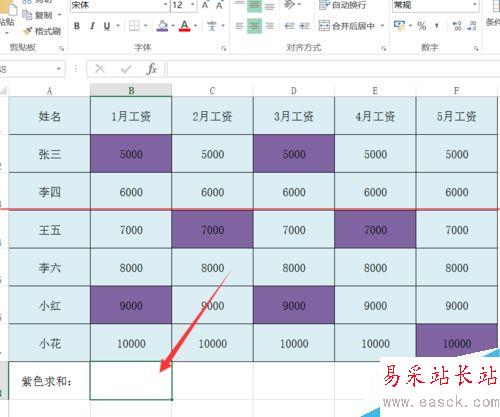Select column B header
500x417 pixels.
tap(131, 90)
